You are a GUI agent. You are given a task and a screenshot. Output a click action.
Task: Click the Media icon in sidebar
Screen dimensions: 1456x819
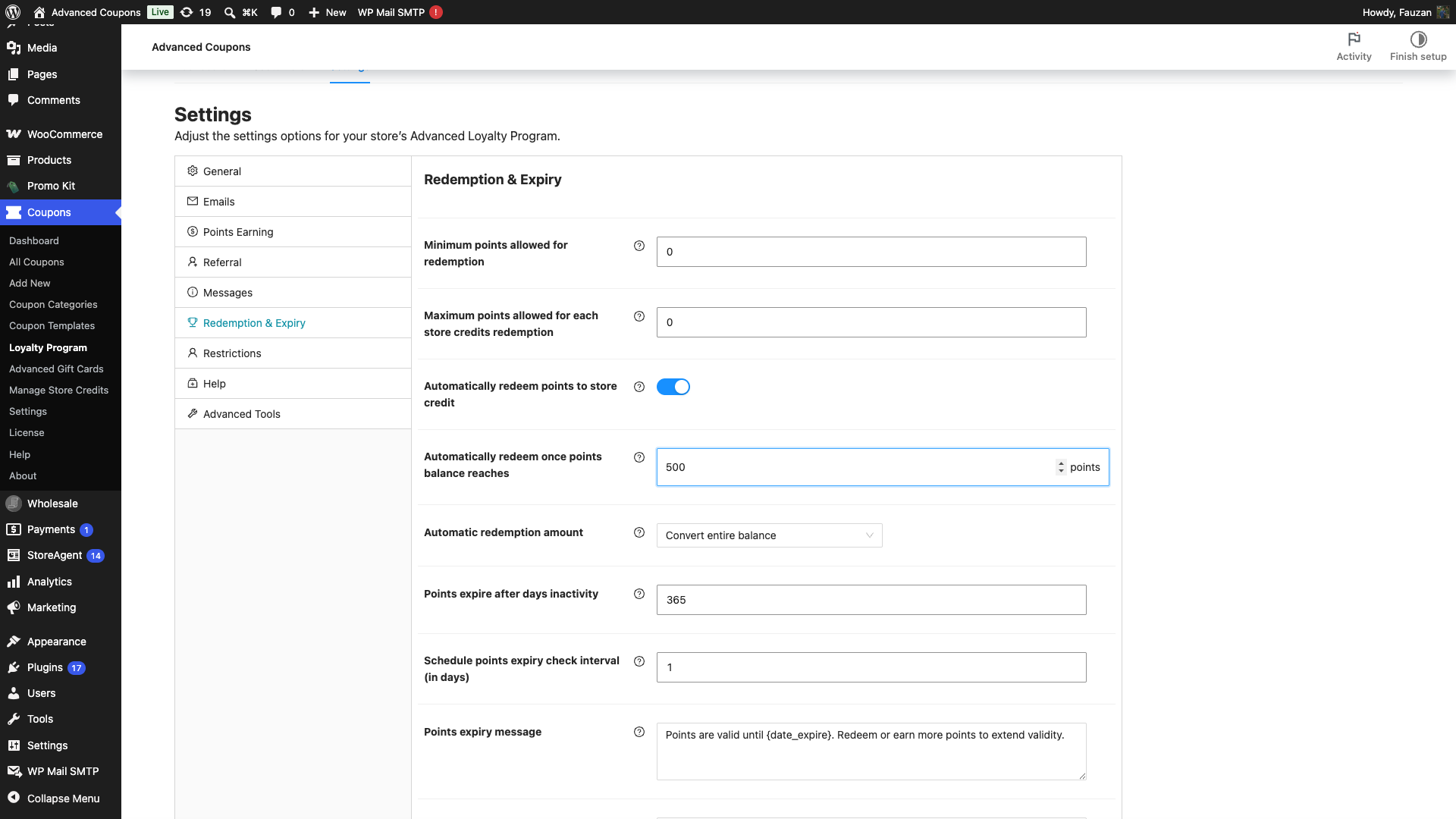[14, 48]
